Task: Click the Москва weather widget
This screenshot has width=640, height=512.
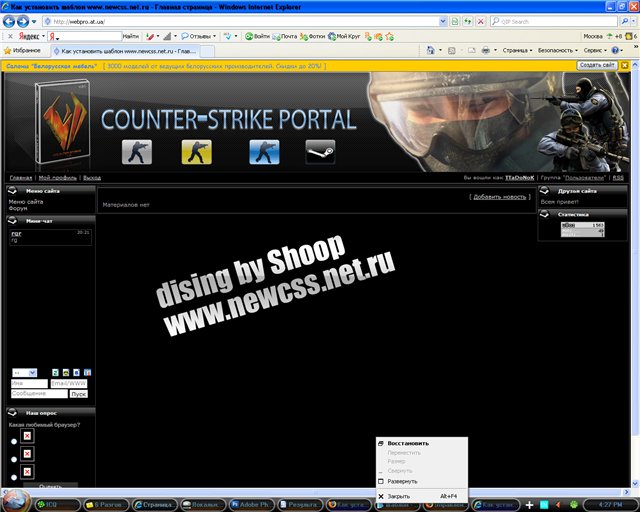Action: coord(603,37)
